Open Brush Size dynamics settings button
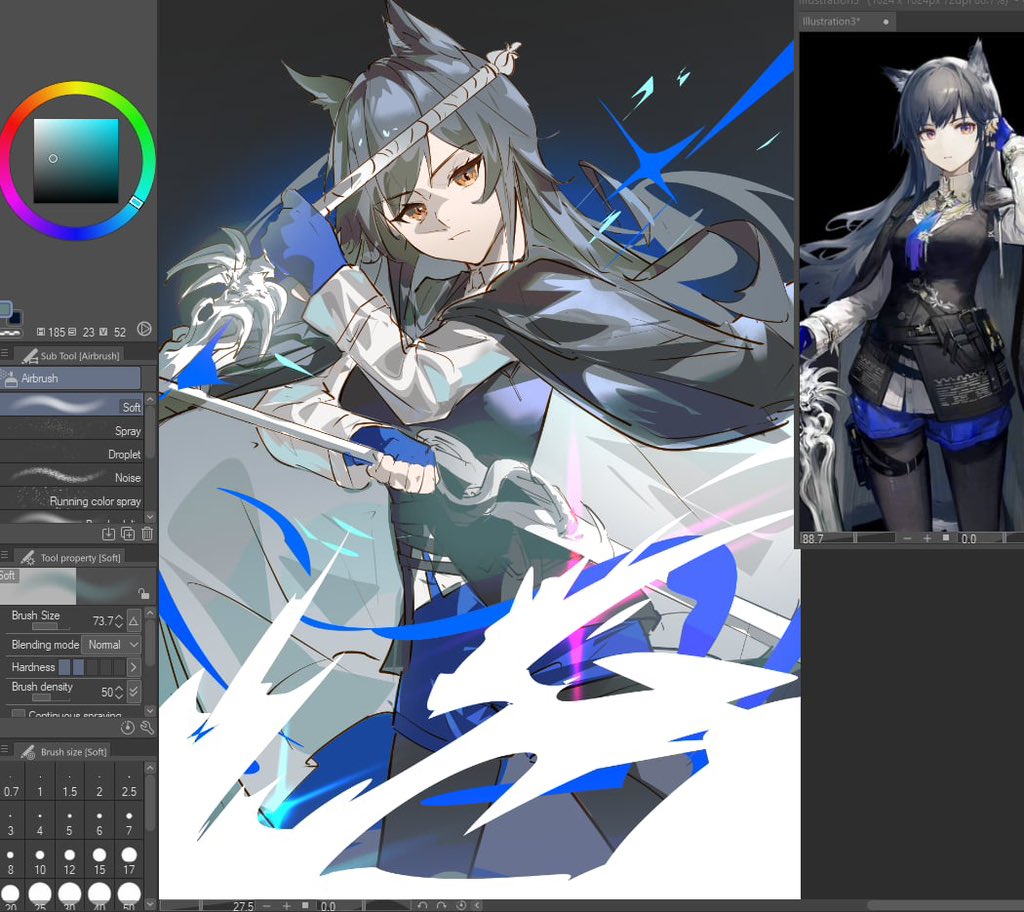Viewport: 1024px width, 912px height. 133,620
